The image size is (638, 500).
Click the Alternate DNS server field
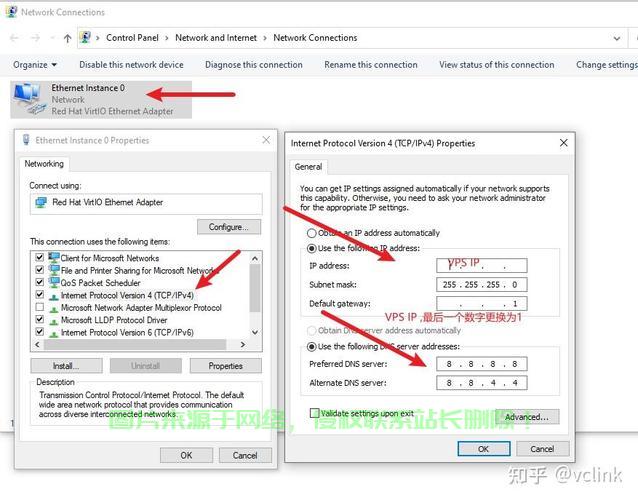482,383
